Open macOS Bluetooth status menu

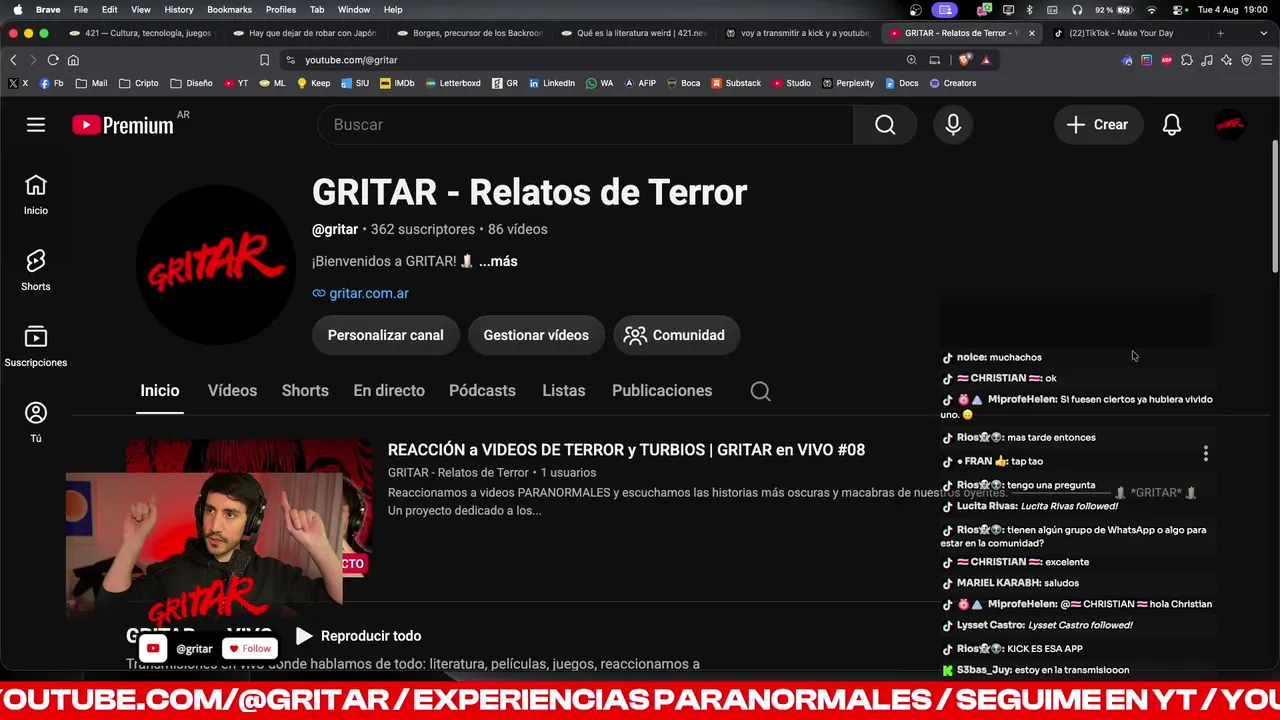[1030, 10]
